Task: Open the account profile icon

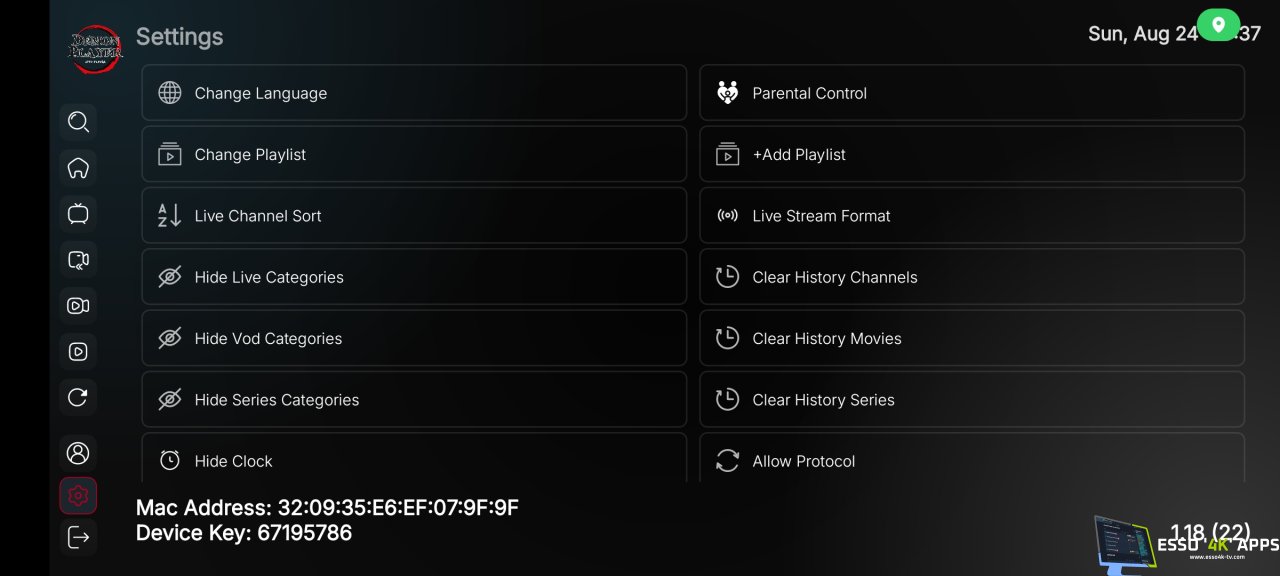Action: click(x=78, y=453)
